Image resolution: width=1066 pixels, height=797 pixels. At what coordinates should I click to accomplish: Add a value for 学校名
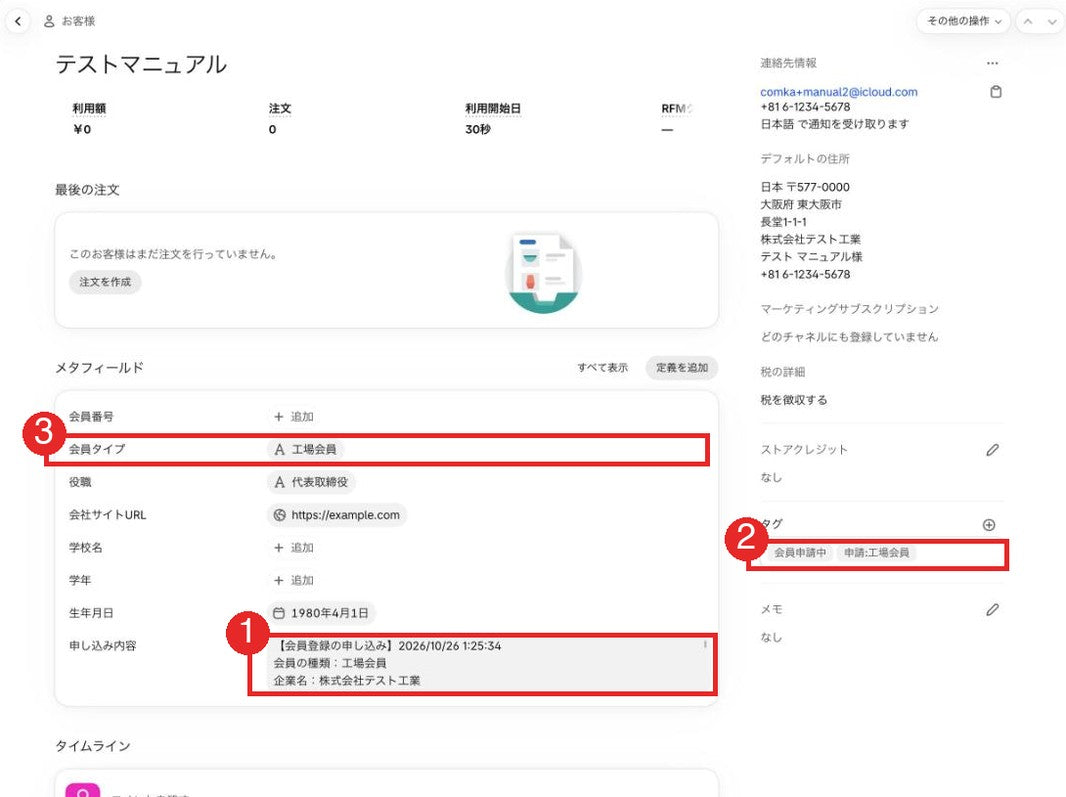coord(294,547)
